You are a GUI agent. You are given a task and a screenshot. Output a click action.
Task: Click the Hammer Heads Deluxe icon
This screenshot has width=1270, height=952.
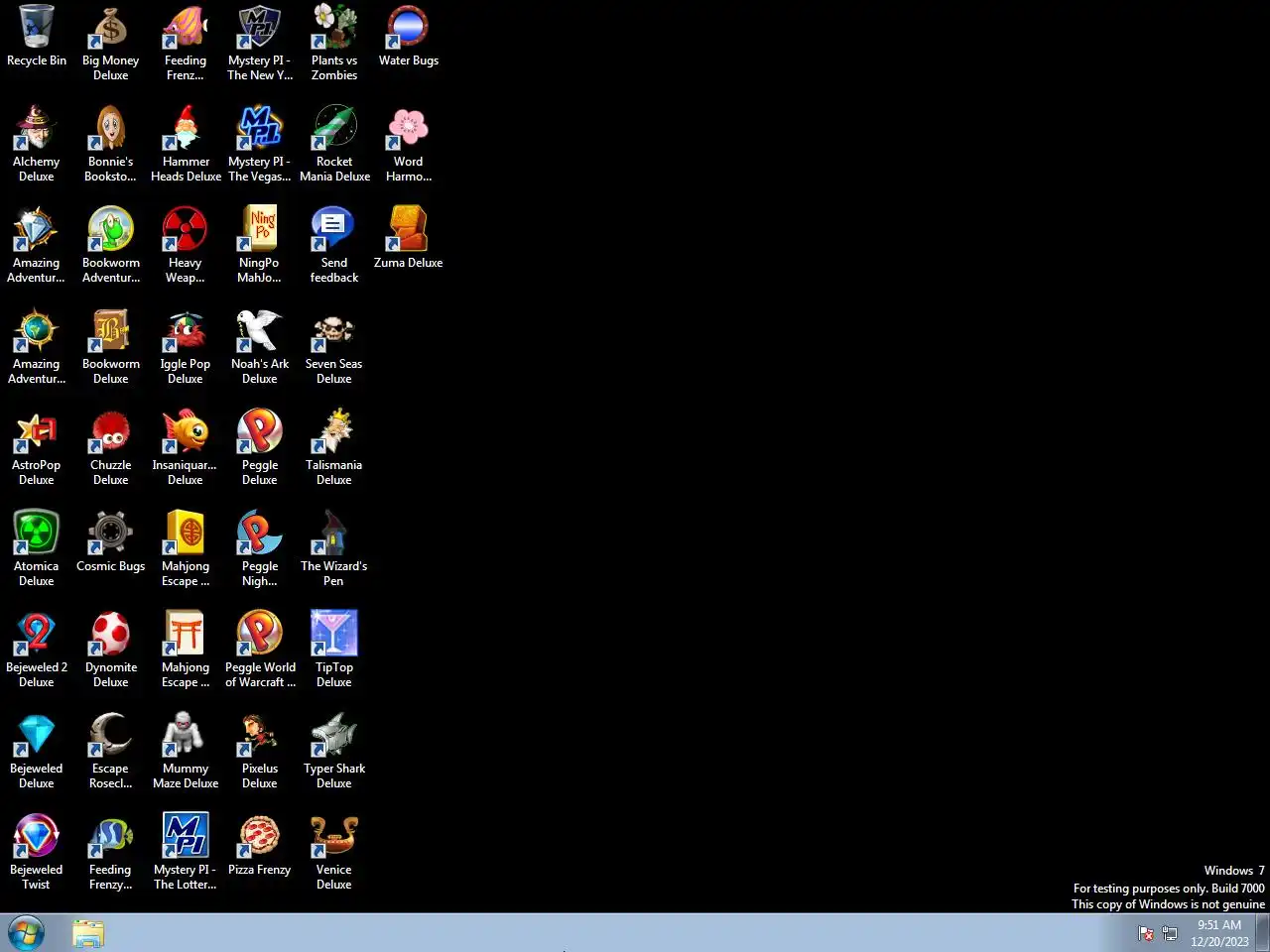tap(186, 128)
